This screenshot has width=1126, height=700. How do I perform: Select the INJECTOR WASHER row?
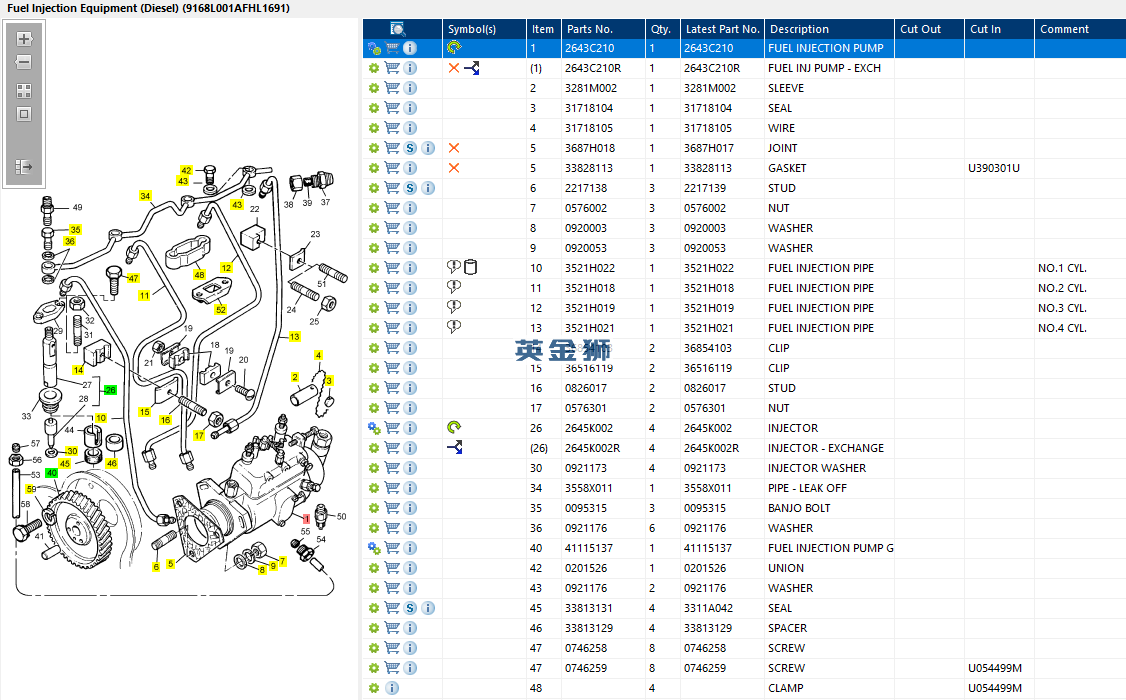[817, 468]
